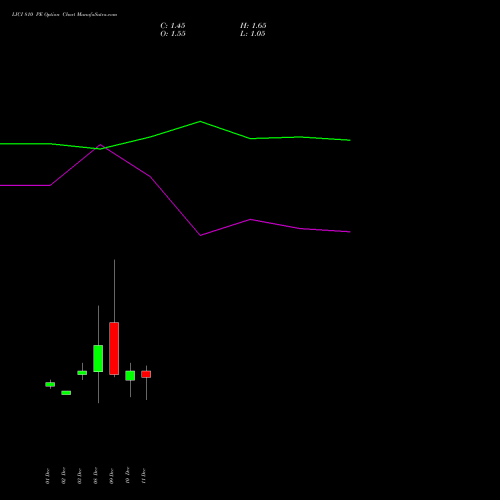Click the purple indicator line on the chart
The image size is (500, 500).
pyautogui.click(x=200, y=235)
